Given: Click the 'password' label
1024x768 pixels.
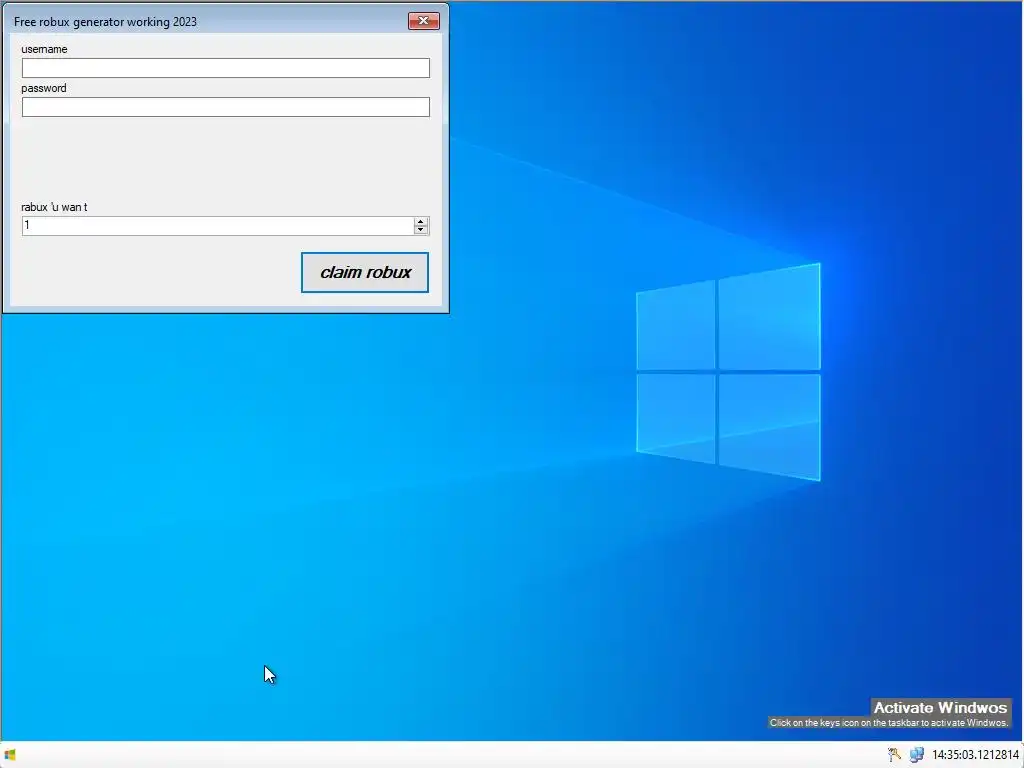Looking at the screenshot, I should pyautogui.click(x=44, y=88).
